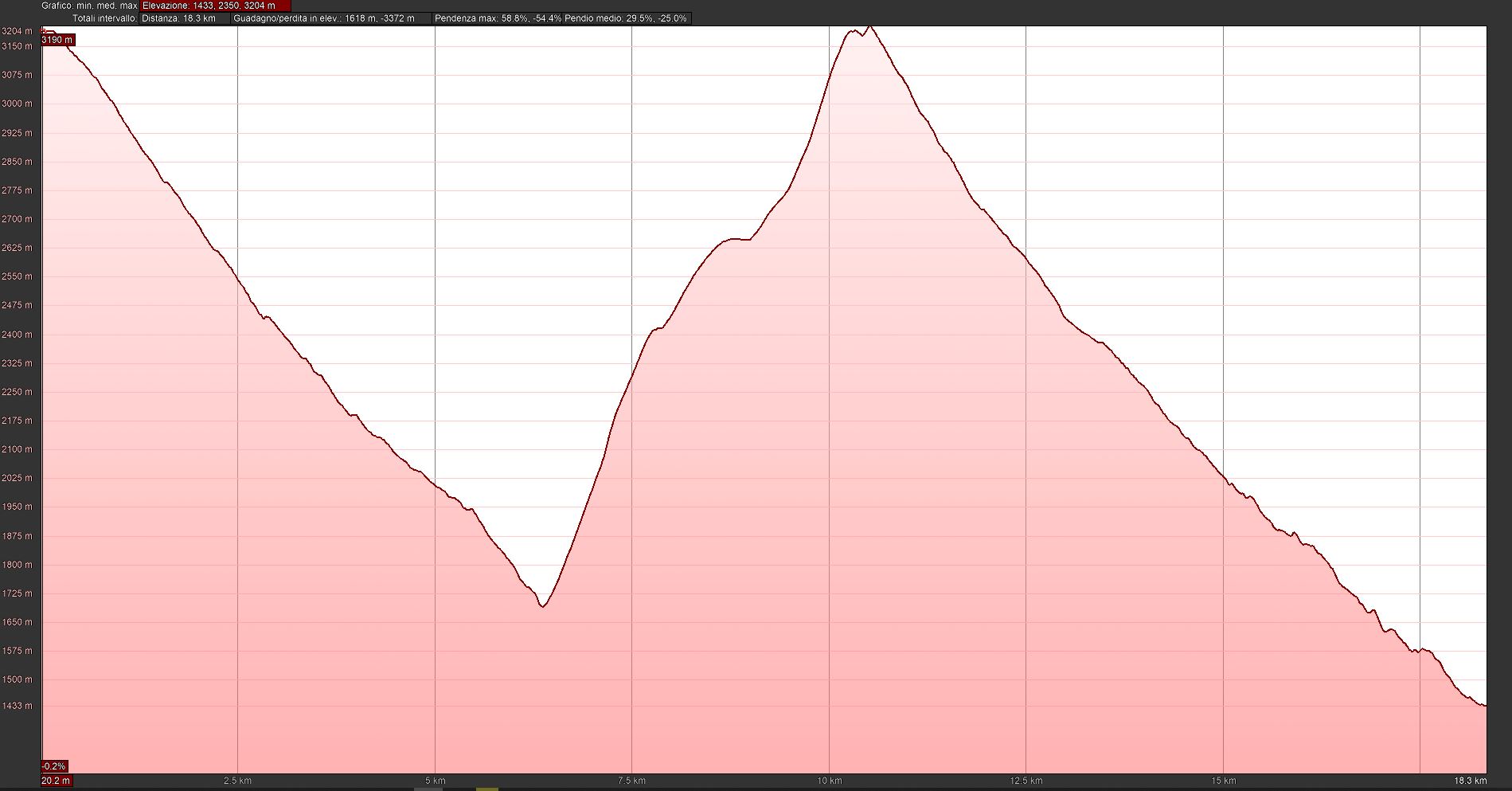Click the Pendio medio value box

pos(627,18)
